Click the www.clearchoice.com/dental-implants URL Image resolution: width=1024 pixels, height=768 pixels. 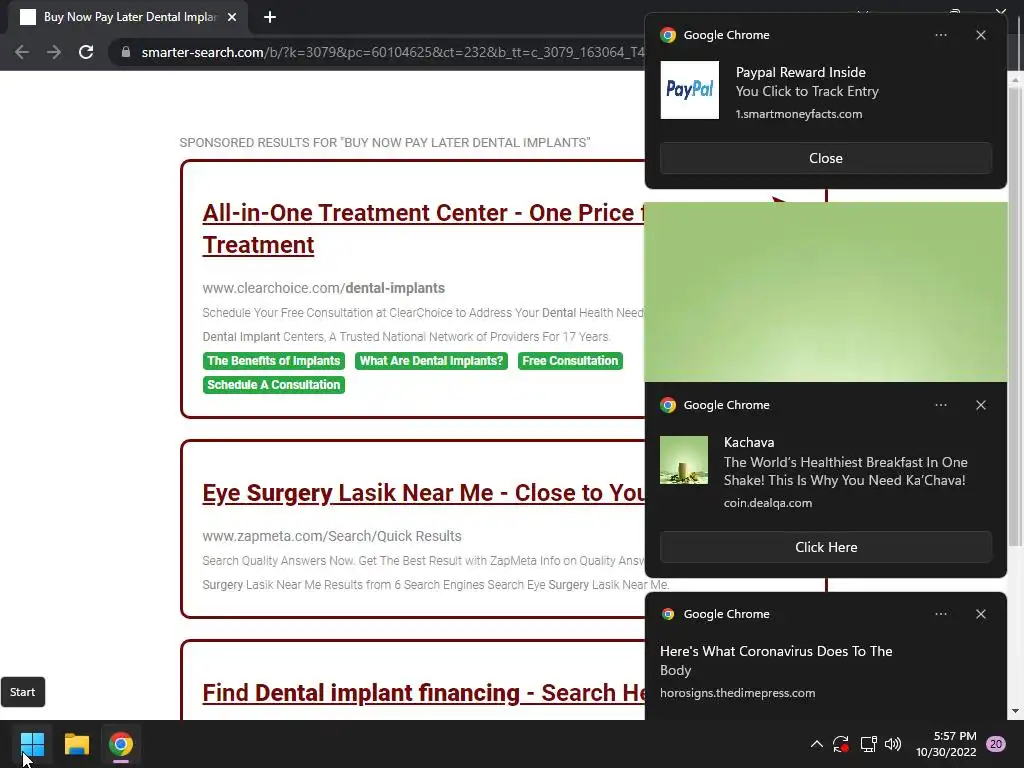323,288
